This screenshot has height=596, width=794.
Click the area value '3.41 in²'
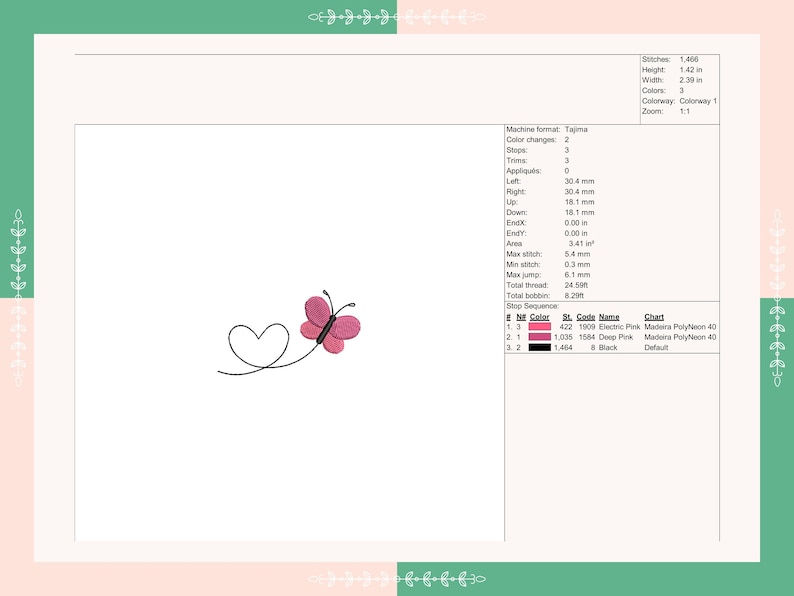tap(581, 244)
